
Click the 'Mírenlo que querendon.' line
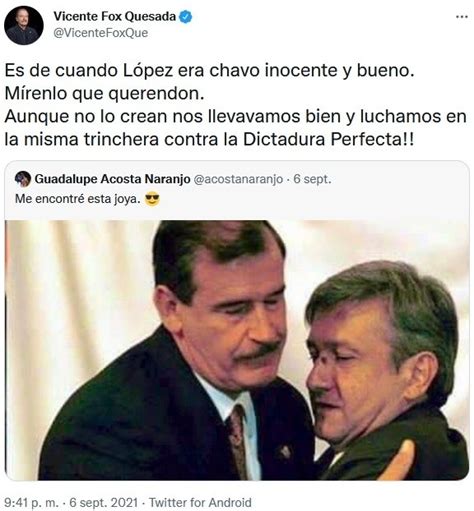click(104, 94)
